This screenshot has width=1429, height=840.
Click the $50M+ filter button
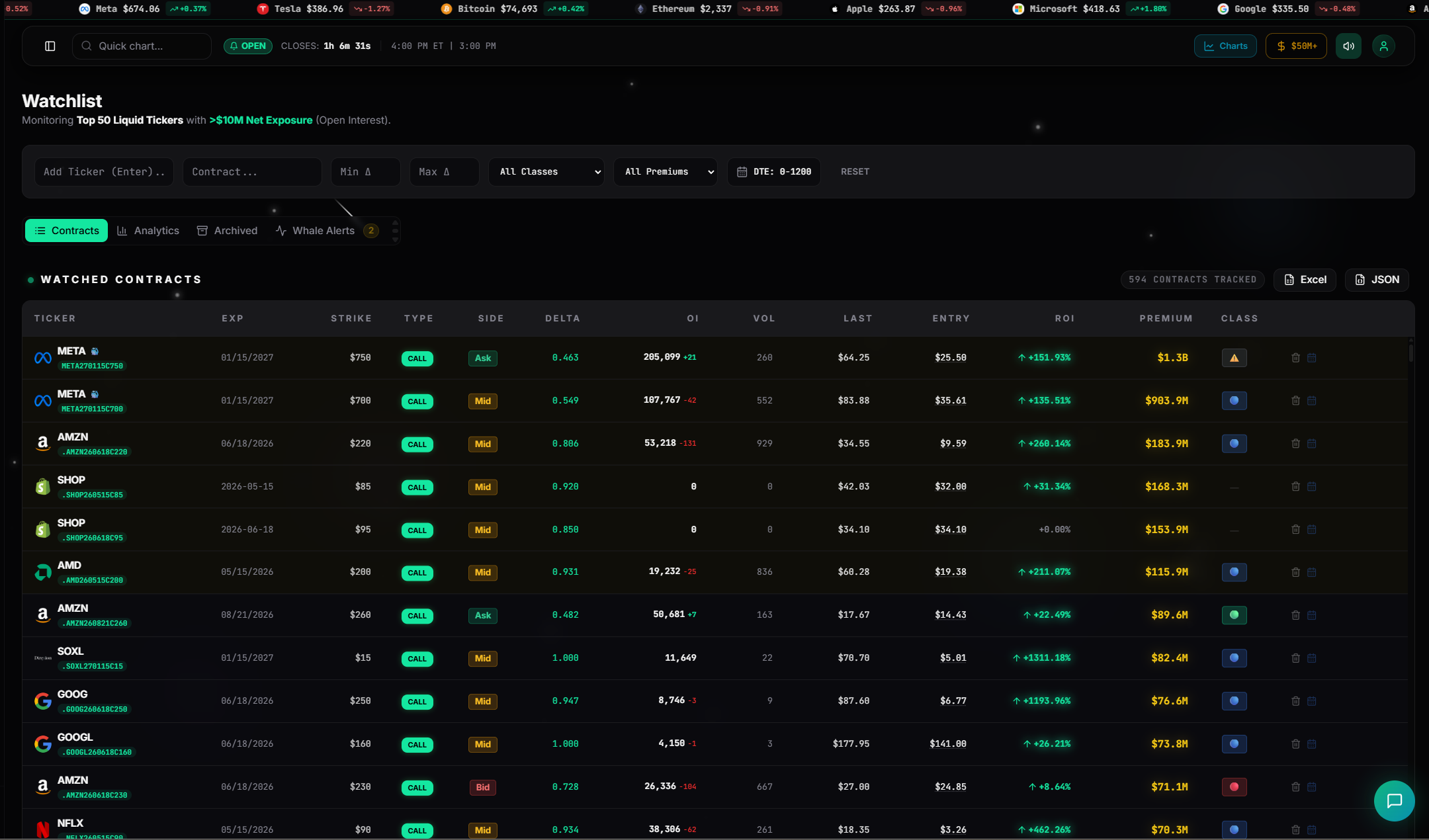[1296, 46]
